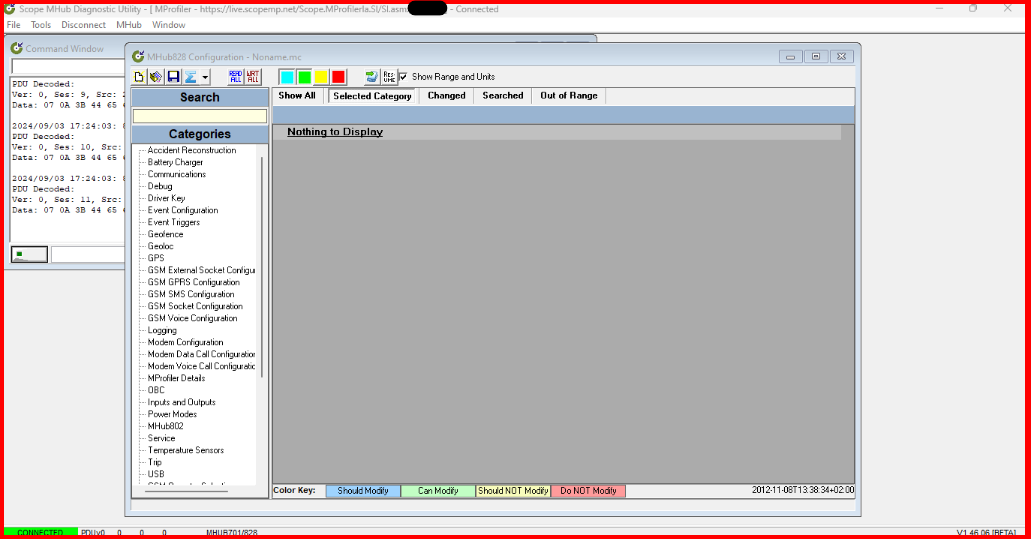Viewport: 1031px width, 539px height.
Task: Click the CONNECTED status bar indicator
Action: click(41, 532)
